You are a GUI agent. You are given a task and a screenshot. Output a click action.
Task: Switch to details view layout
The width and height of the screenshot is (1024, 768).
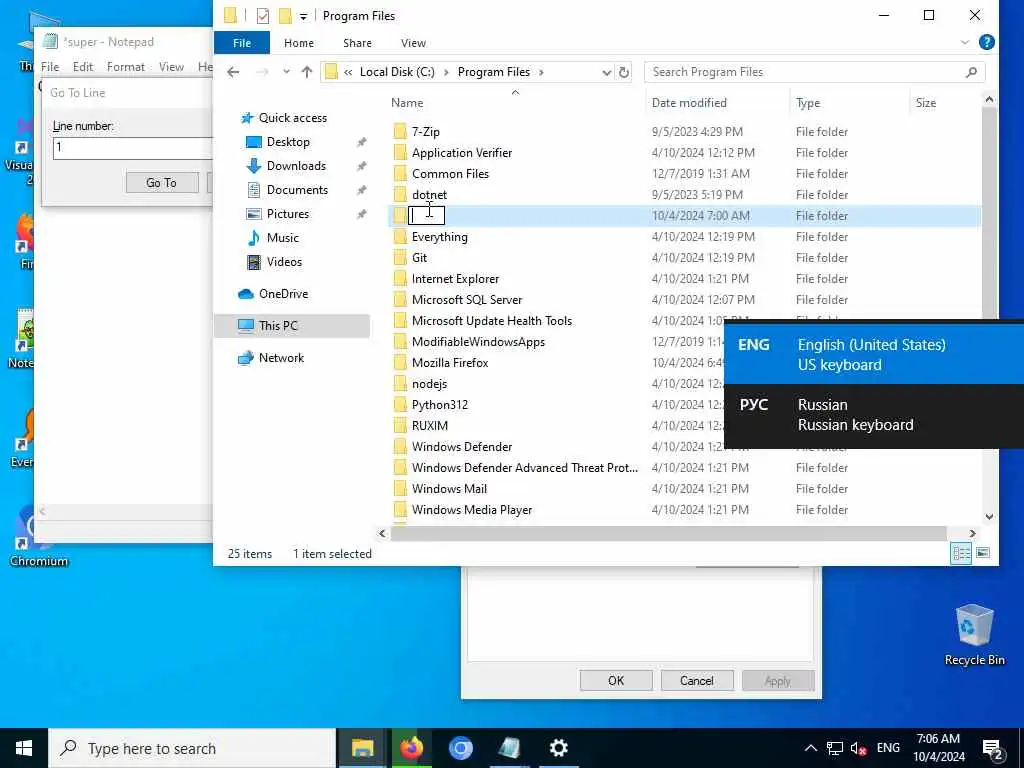(x=961, y=553)
